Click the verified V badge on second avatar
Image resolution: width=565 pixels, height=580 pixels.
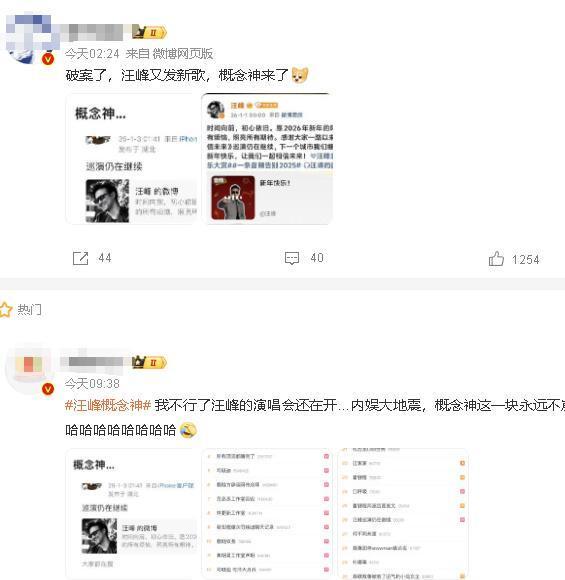click(48, 389)
